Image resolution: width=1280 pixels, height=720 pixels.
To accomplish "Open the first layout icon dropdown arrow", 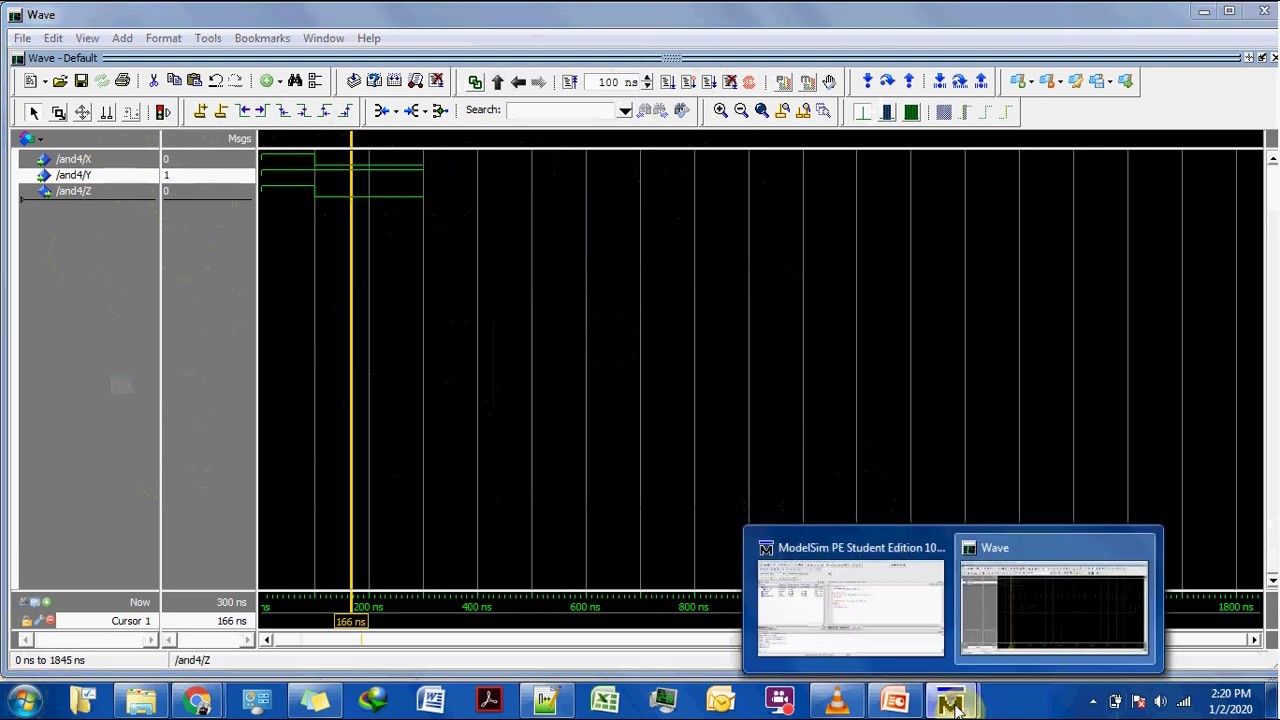I will point(1031,82).
